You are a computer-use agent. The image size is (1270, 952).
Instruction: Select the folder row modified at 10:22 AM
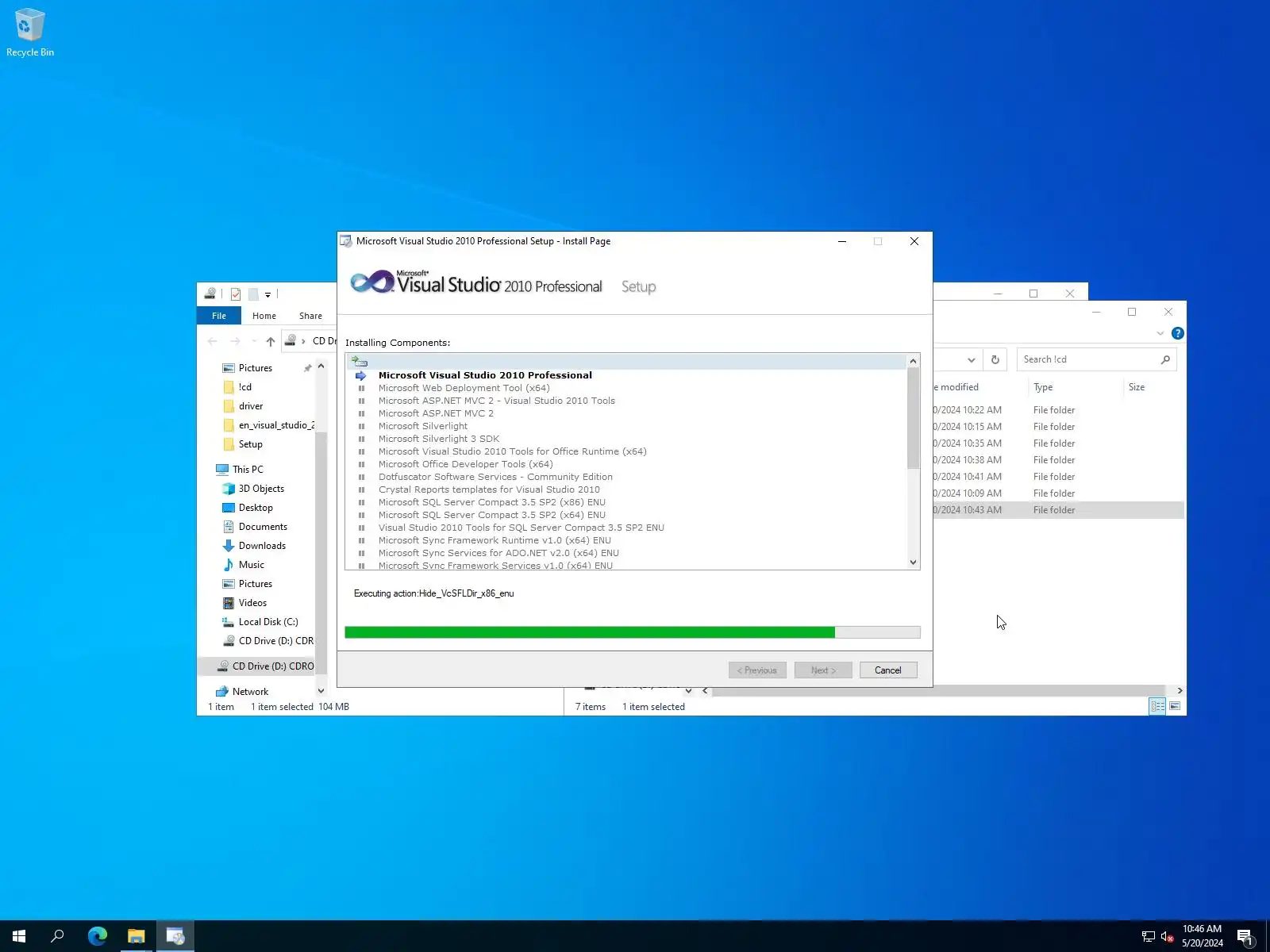point(1058,410)
